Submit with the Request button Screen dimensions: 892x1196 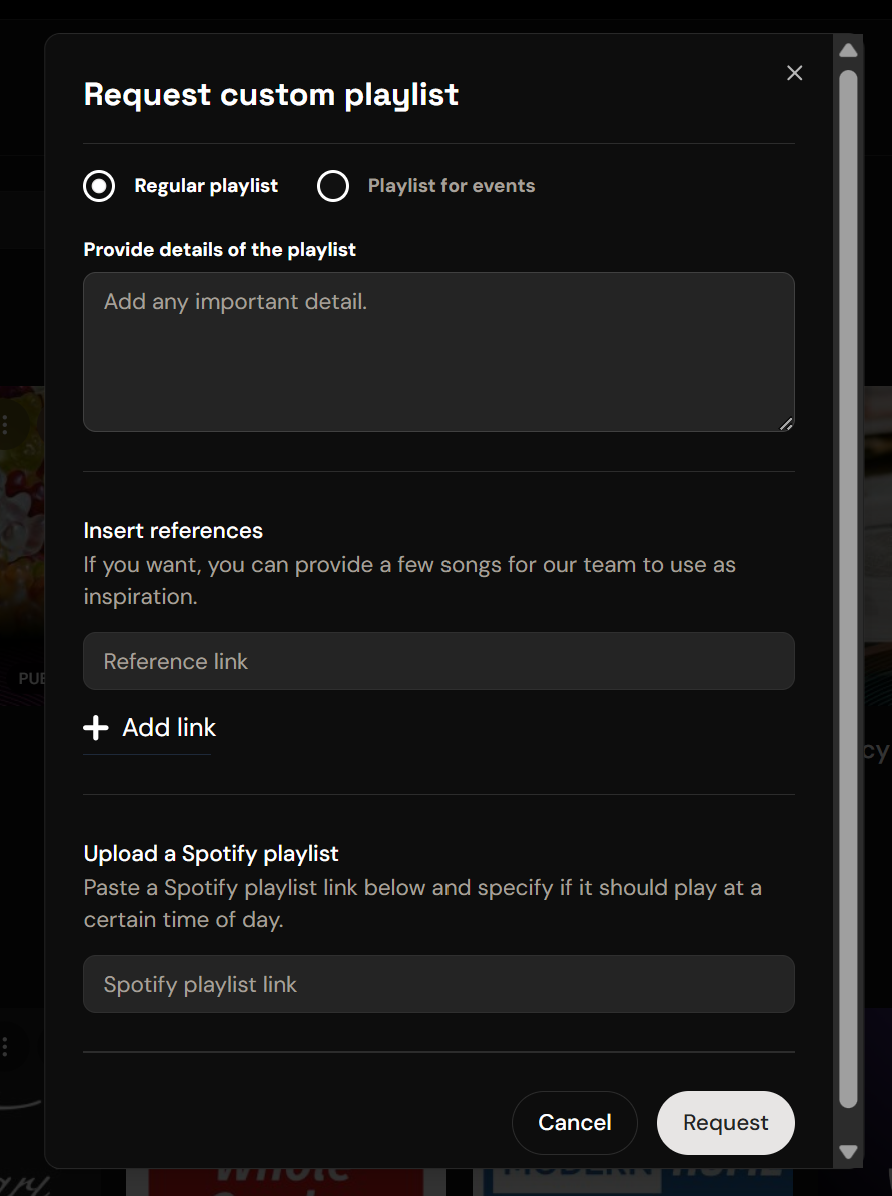click(x=726, y=1122)
